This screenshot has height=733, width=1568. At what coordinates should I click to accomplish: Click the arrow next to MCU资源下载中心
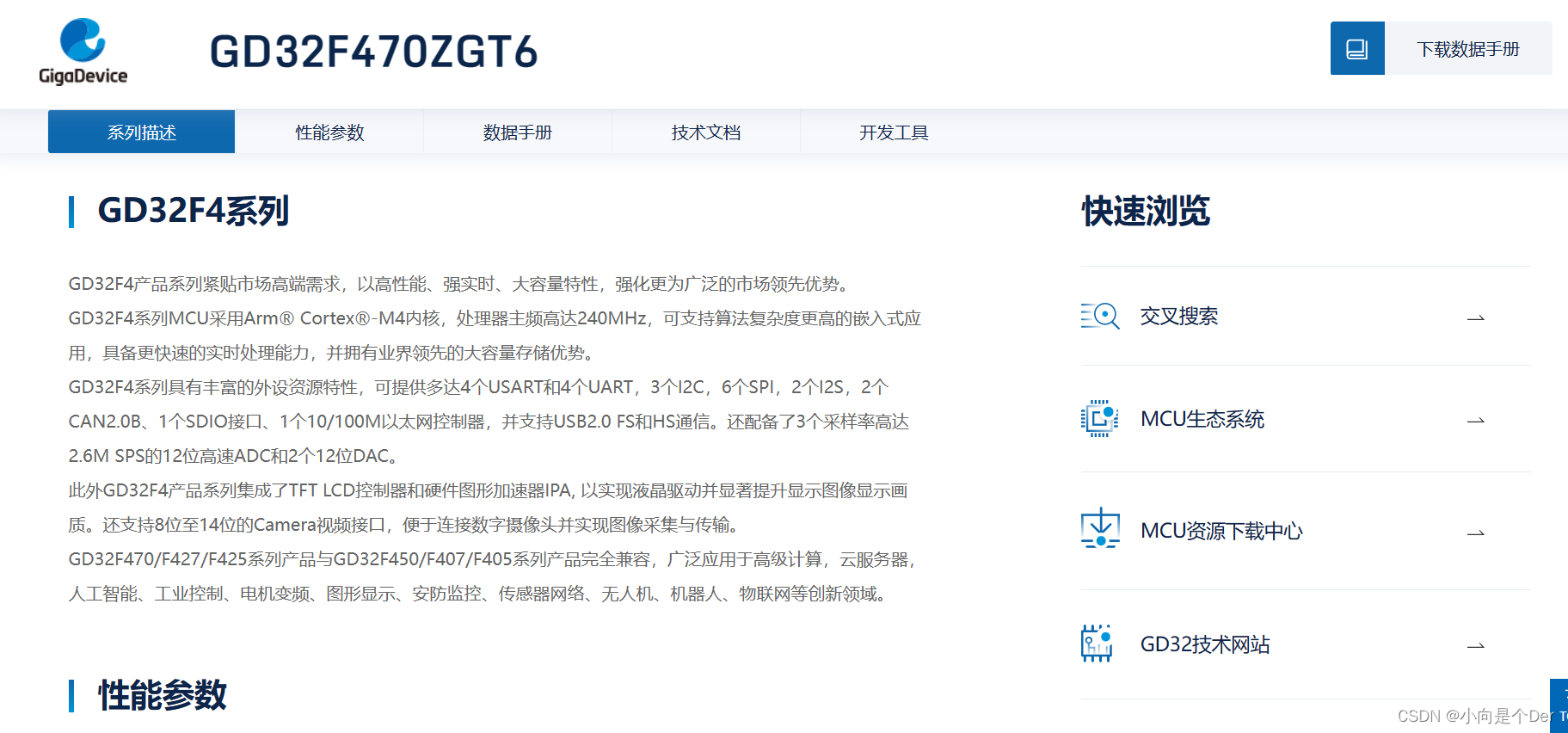(1476, 533)
